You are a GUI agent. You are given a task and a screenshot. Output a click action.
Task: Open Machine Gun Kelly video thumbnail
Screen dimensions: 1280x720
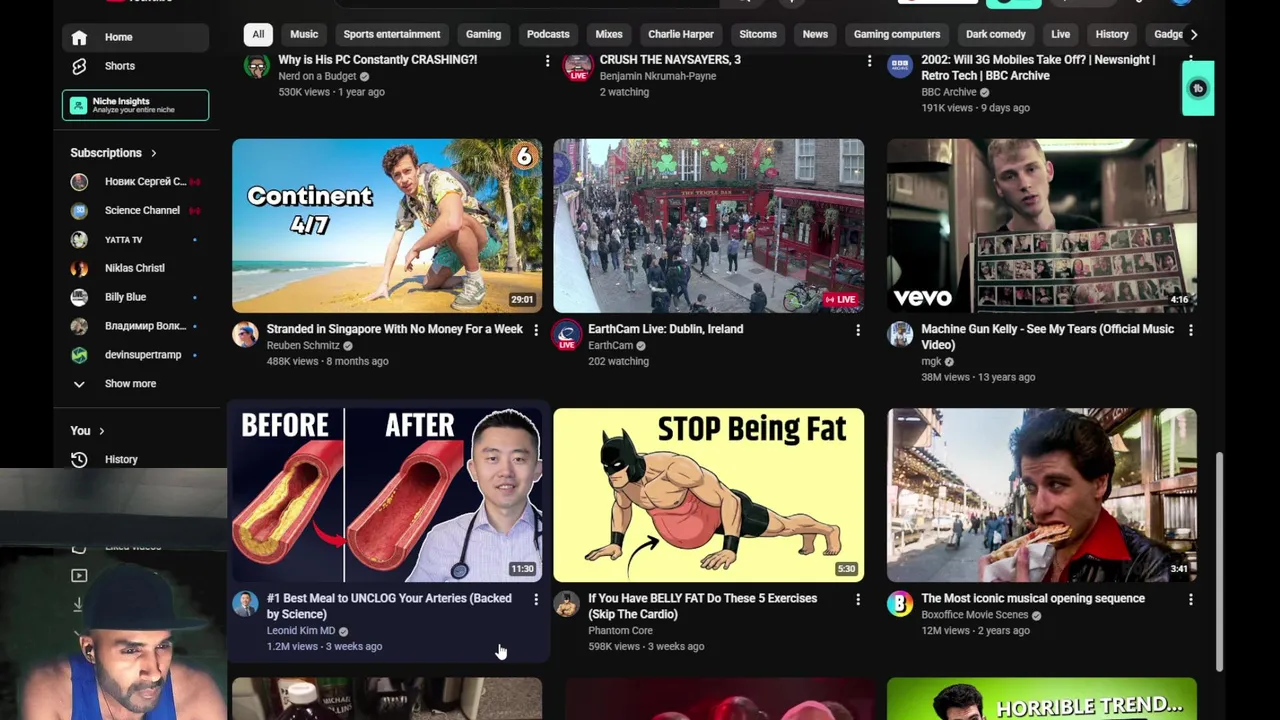[x=1041, y=226]
